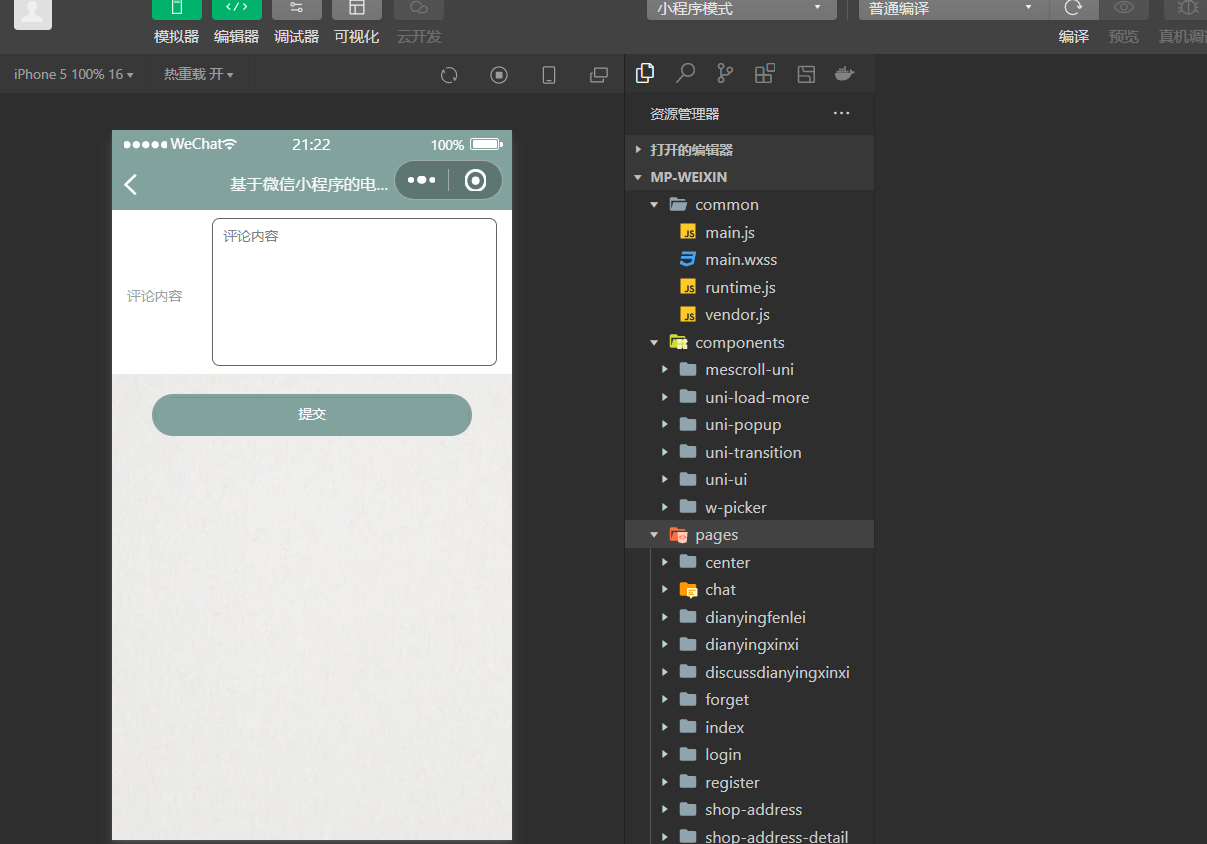Open the resource manager more options (…)

tap(842, 113)
